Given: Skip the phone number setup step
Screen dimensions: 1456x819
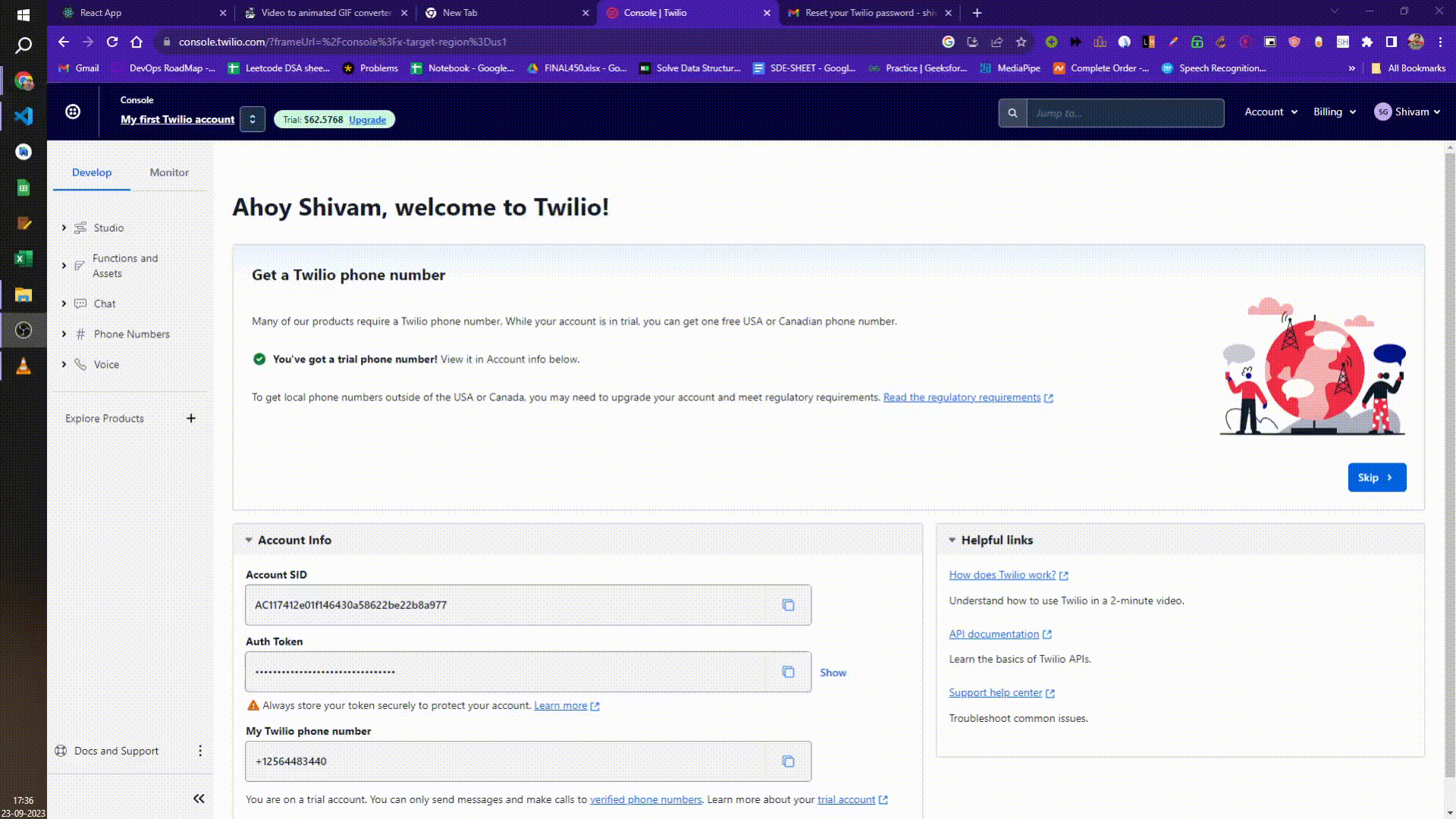Looking at the screenshot, I should (x=1377, y=477).
